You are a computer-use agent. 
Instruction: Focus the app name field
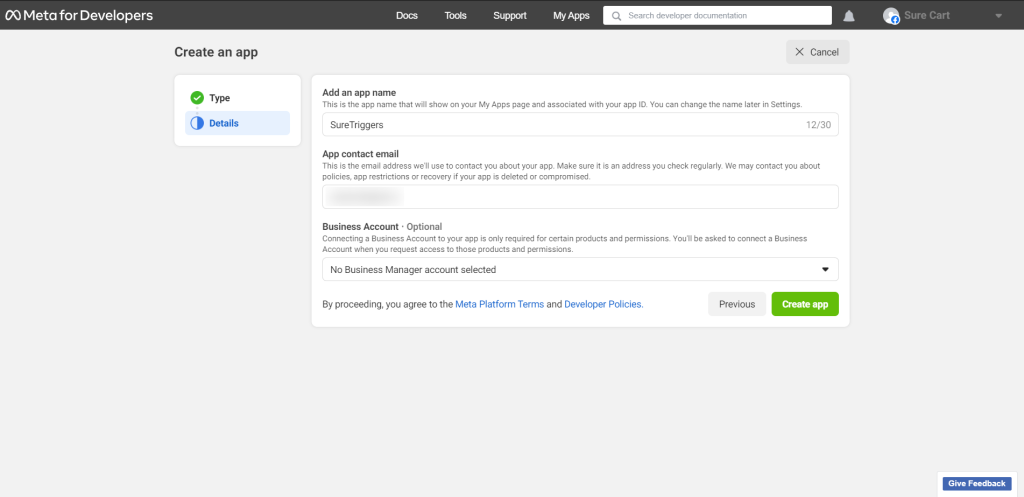(x=580, y=124)
